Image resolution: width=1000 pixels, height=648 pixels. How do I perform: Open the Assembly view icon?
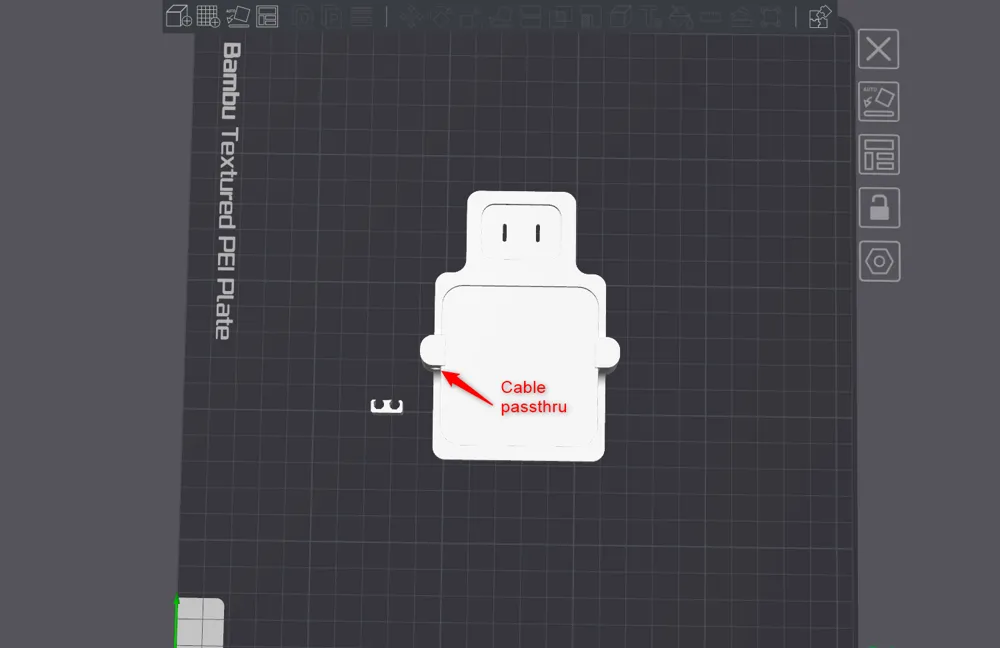pyautogui.click(x=820, y=16)
